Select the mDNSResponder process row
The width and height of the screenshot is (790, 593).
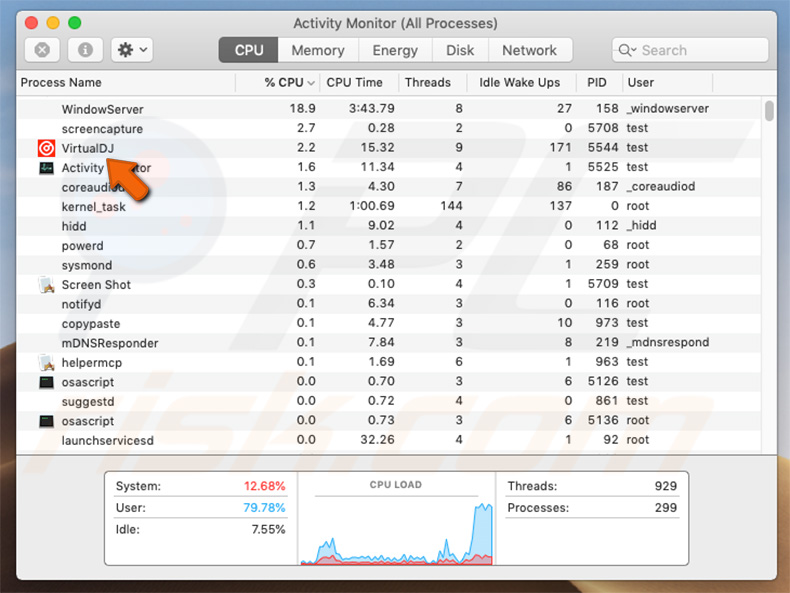[x=389, y=343]
